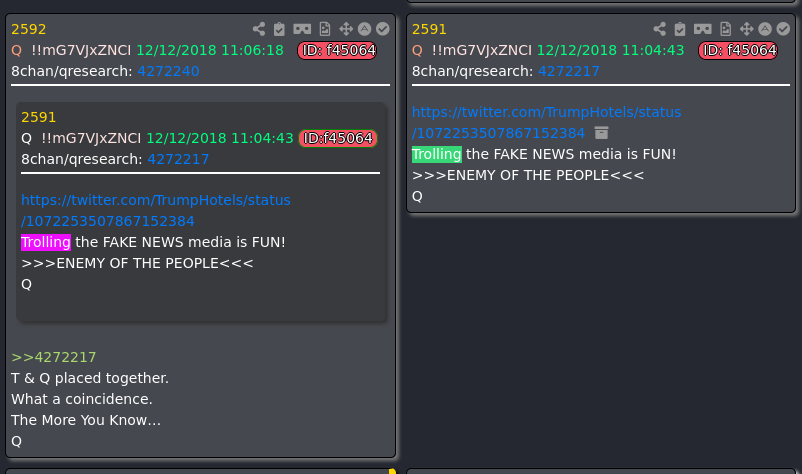Click the image file icon on post 2592
The width and height of the screenshot is (802, 474).
pos(325,30)
